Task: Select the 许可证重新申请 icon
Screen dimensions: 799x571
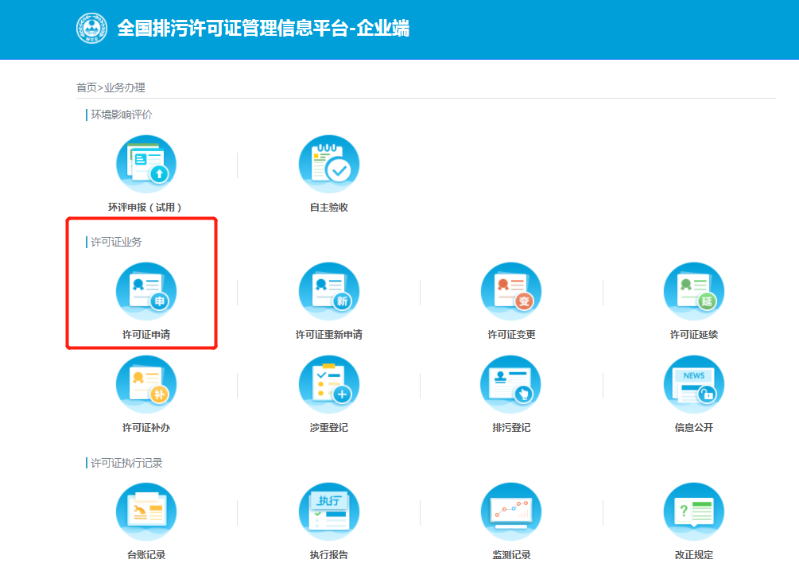Action: (329, 292)
